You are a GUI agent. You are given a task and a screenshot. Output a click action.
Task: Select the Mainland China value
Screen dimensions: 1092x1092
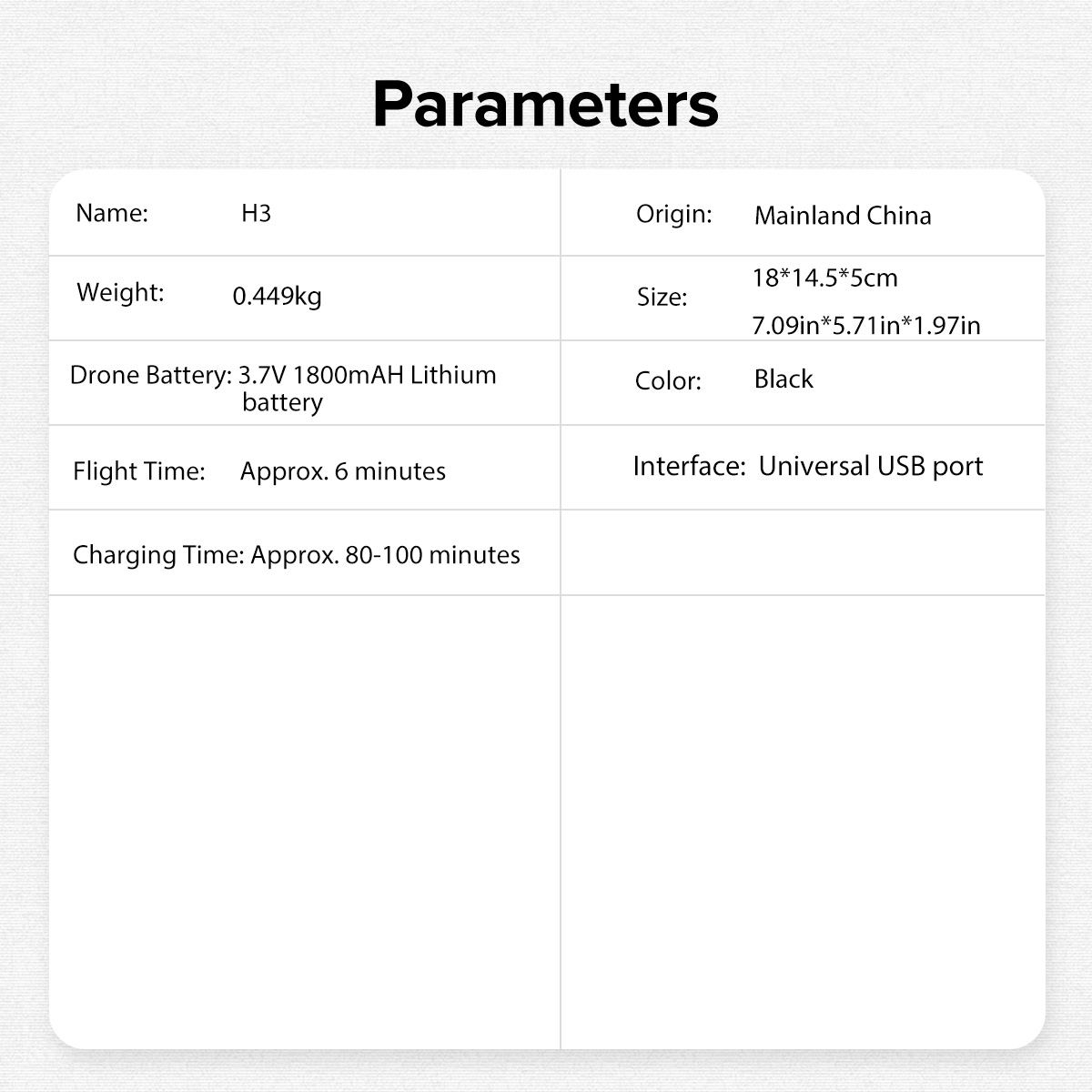843,216
